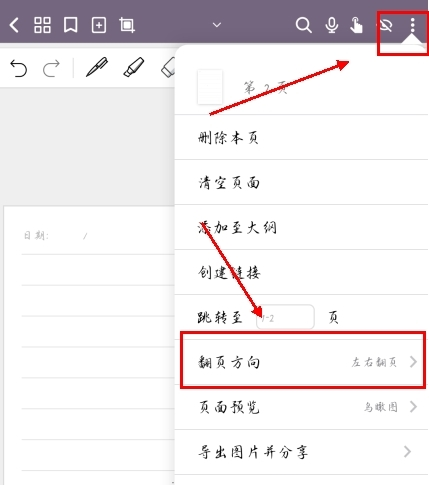The height and width of the screenshot is (485, 429).
Task: Expand the title dropdown chevron in header
Action: (x=217, y=25)
